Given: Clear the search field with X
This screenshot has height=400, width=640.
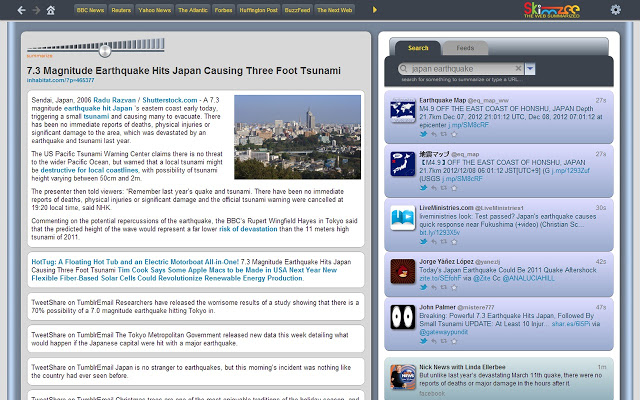Looking at the screenshot, I should click(x=518, y=68).
